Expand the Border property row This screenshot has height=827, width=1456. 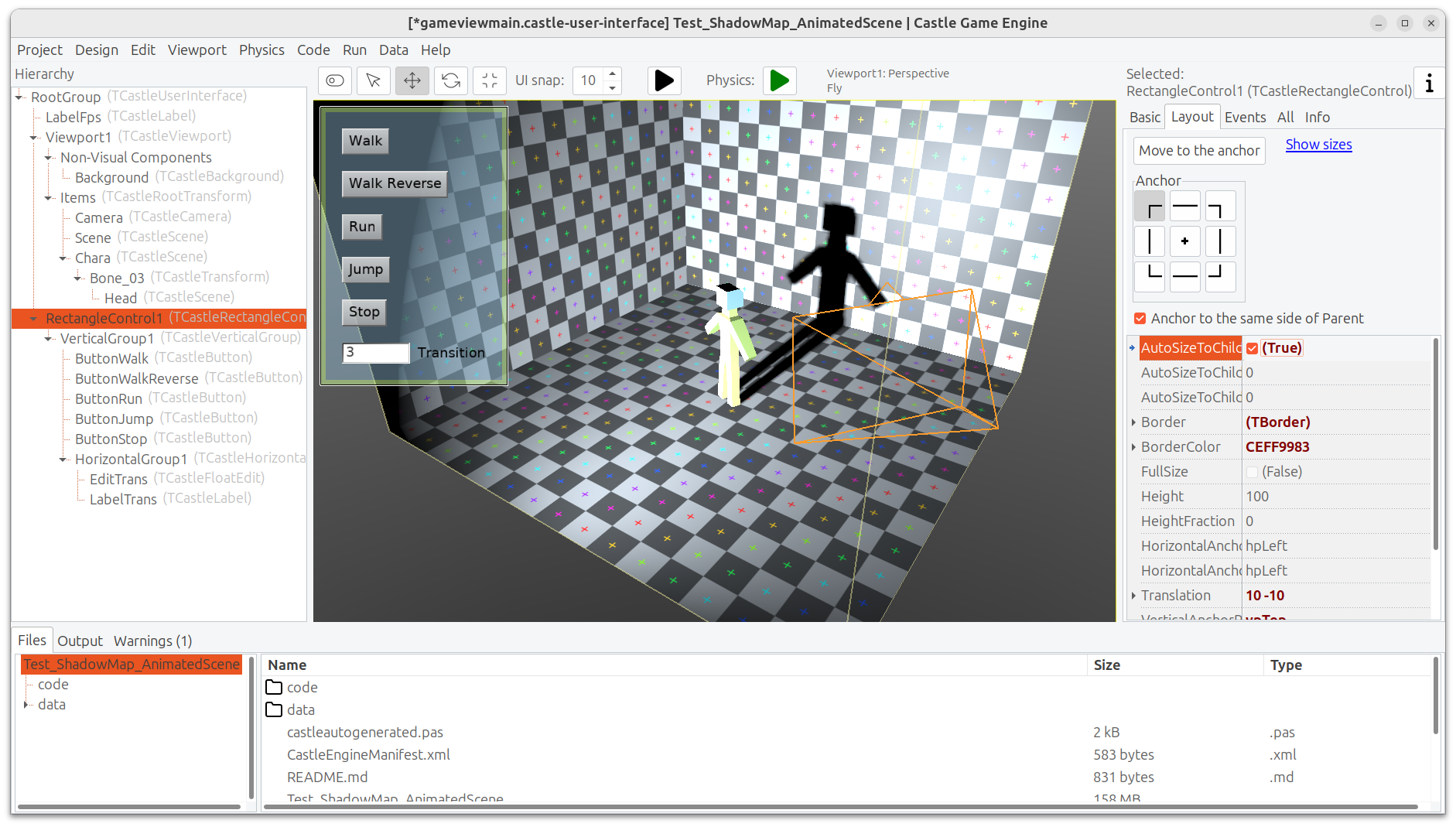point(1133,422)
